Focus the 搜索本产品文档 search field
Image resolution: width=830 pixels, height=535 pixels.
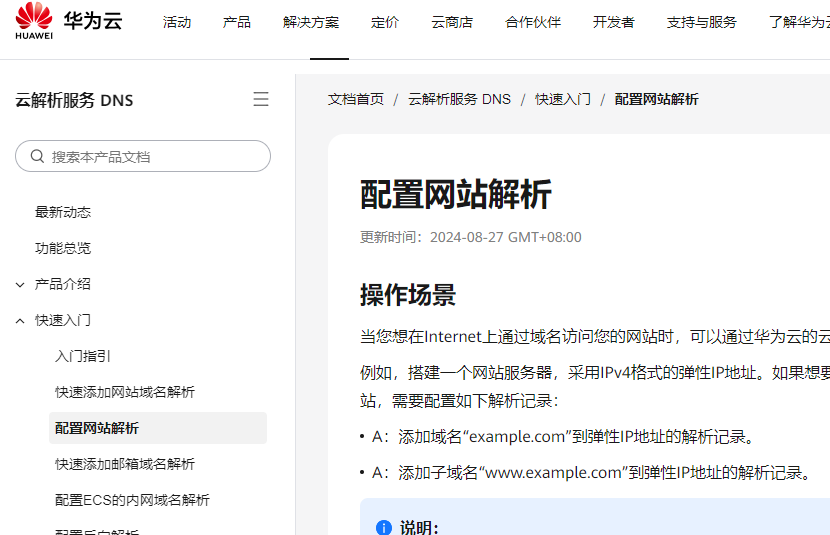click(143, 156)
